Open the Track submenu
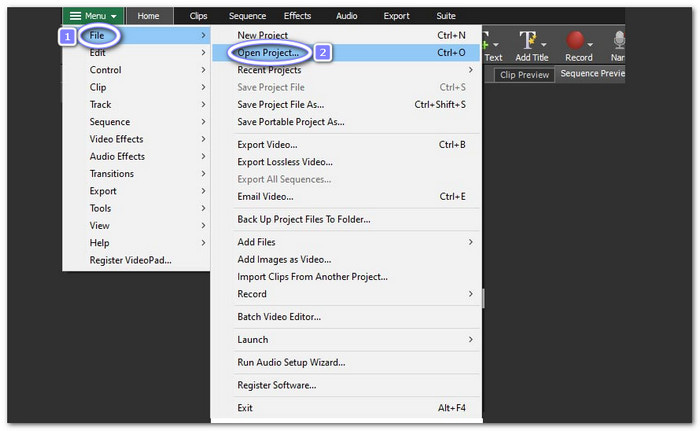700x431 pixels. (x=136, y=105)
